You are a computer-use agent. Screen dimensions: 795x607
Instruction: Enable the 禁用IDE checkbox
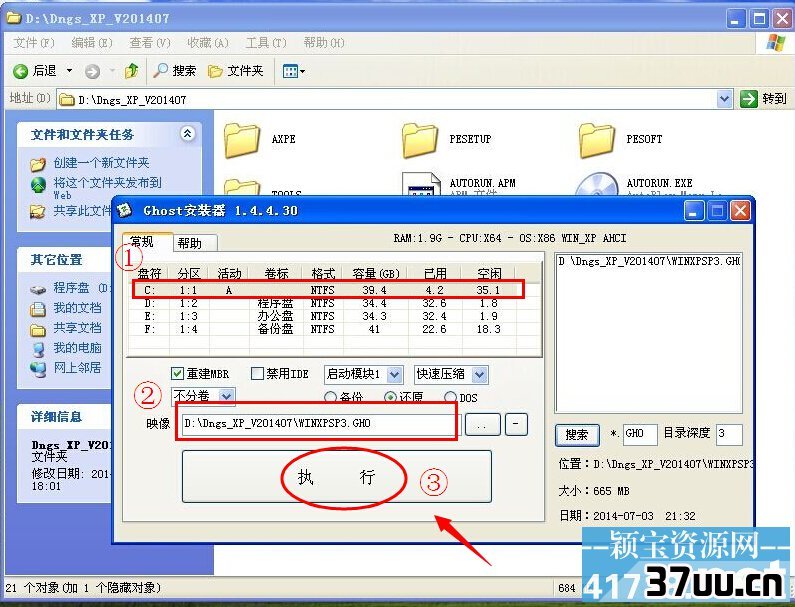[257, 374]
